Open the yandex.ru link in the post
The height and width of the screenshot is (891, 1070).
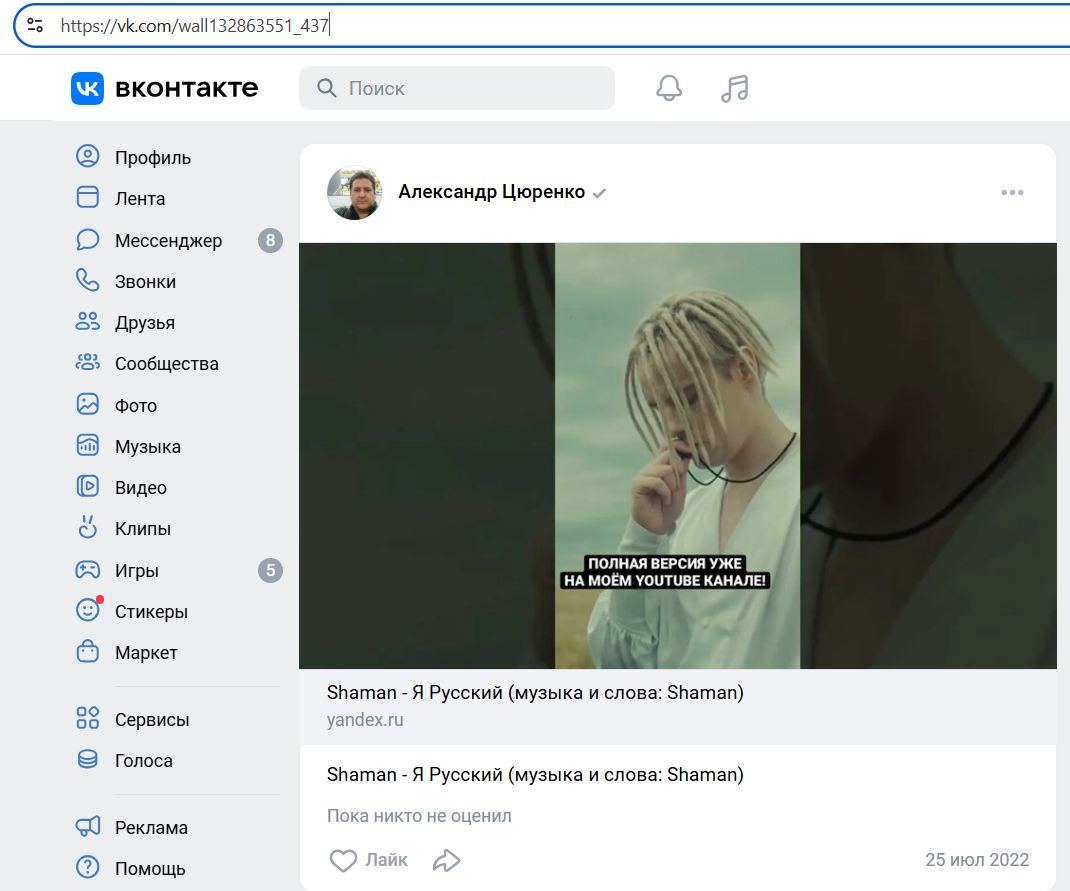pos(366,720)
